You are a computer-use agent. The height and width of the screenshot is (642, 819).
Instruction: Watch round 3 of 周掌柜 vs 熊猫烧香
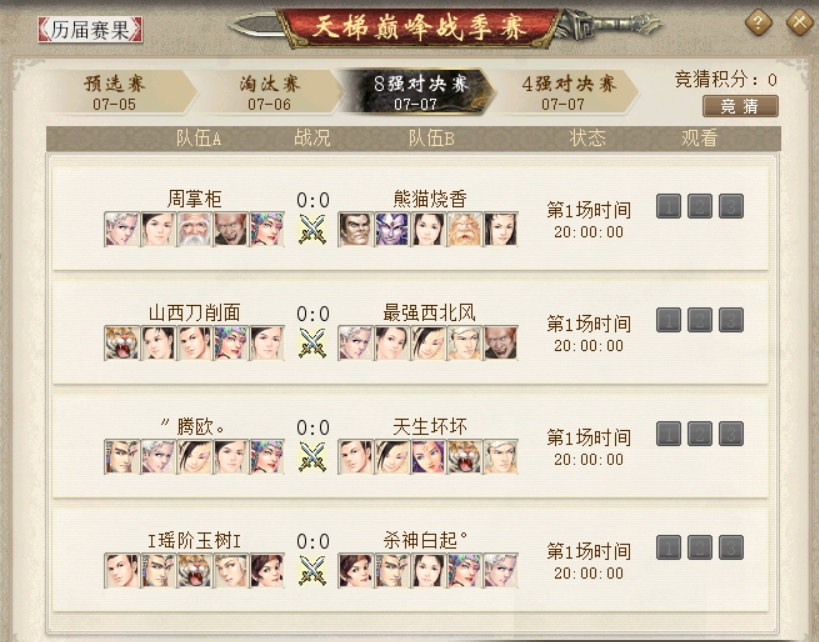coord(731,206)
